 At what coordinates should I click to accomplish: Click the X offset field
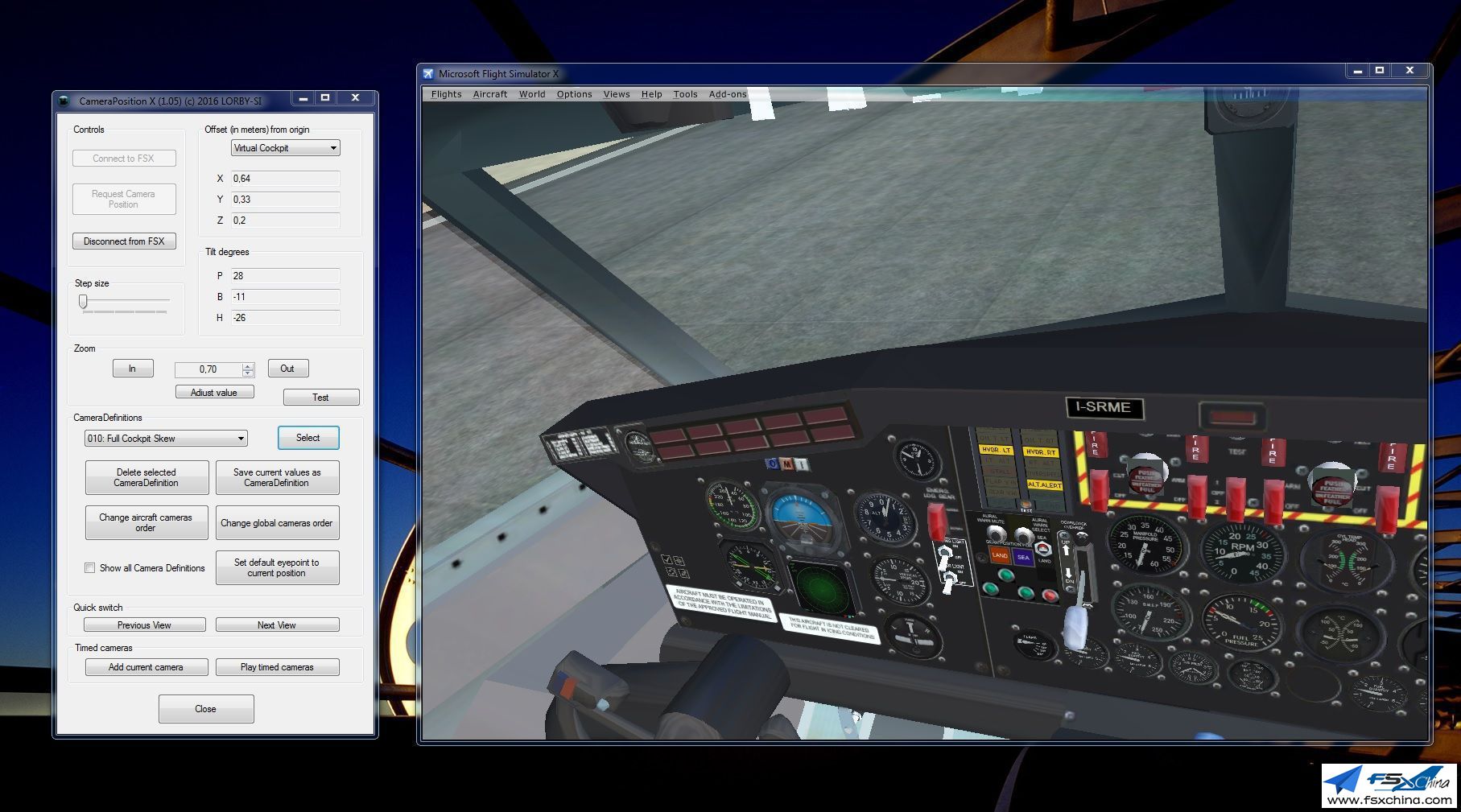(285, 179)
